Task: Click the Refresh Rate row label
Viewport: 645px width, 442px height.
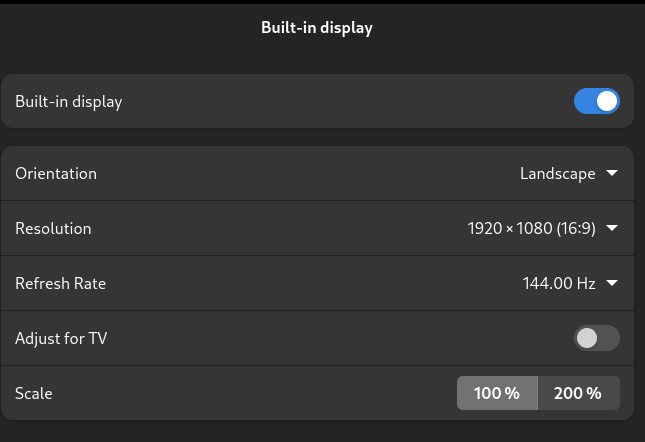Action: pos(60,283)
